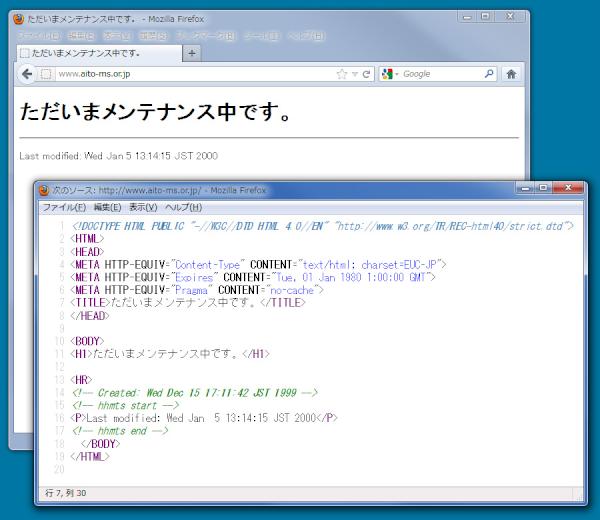Click the <H1> line in the source
Screen dimensions: 600x520
(170, 354)
